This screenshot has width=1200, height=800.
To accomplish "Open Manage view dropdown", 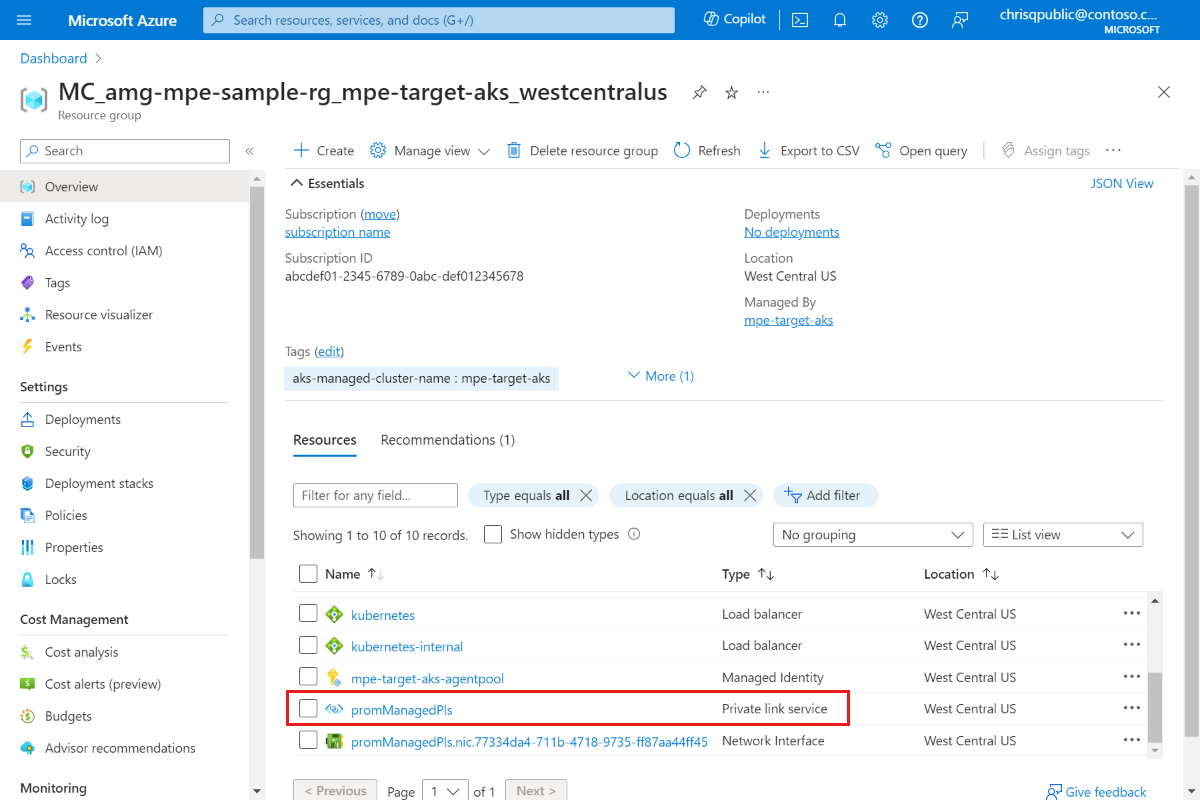I will (x=430, y=151).
